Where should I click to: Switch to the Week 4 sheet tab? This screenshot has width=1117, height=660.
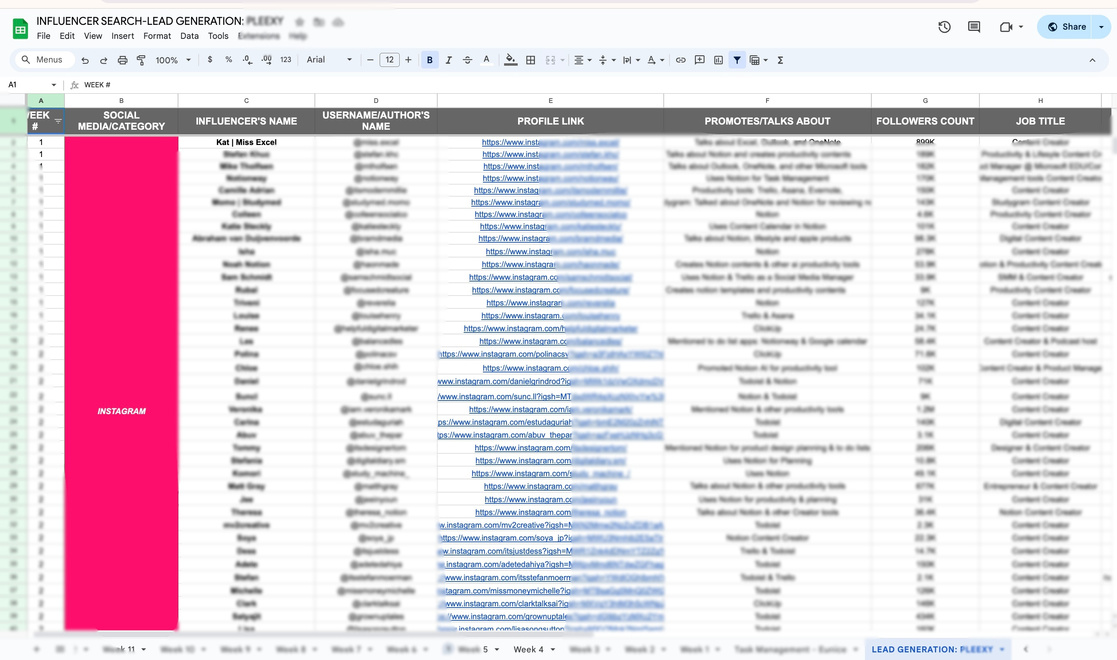(528, 649)
